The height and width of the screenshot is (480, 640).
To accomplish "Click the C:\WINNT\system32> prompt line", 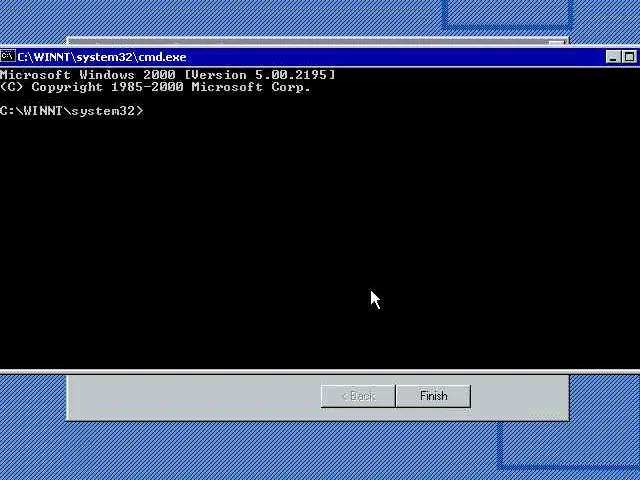I will [72, 111].
